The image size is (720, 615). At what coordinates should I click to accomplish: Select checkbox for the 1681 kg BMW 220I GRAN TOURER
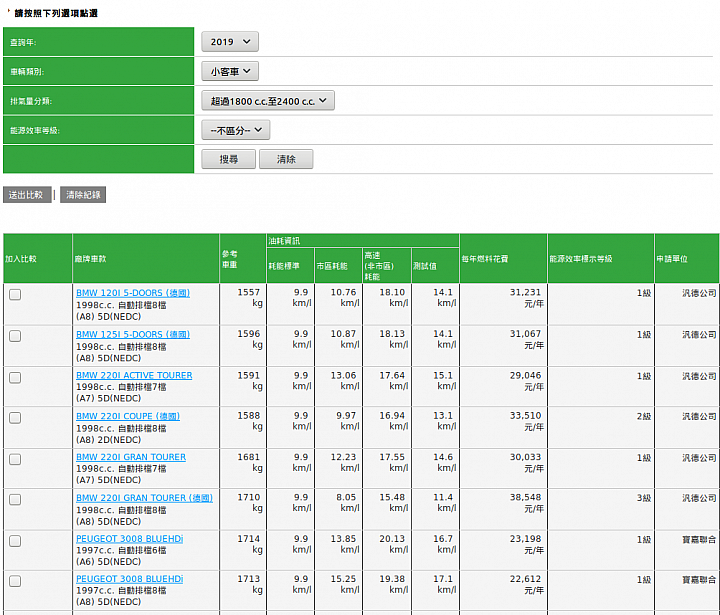[15, 459]
